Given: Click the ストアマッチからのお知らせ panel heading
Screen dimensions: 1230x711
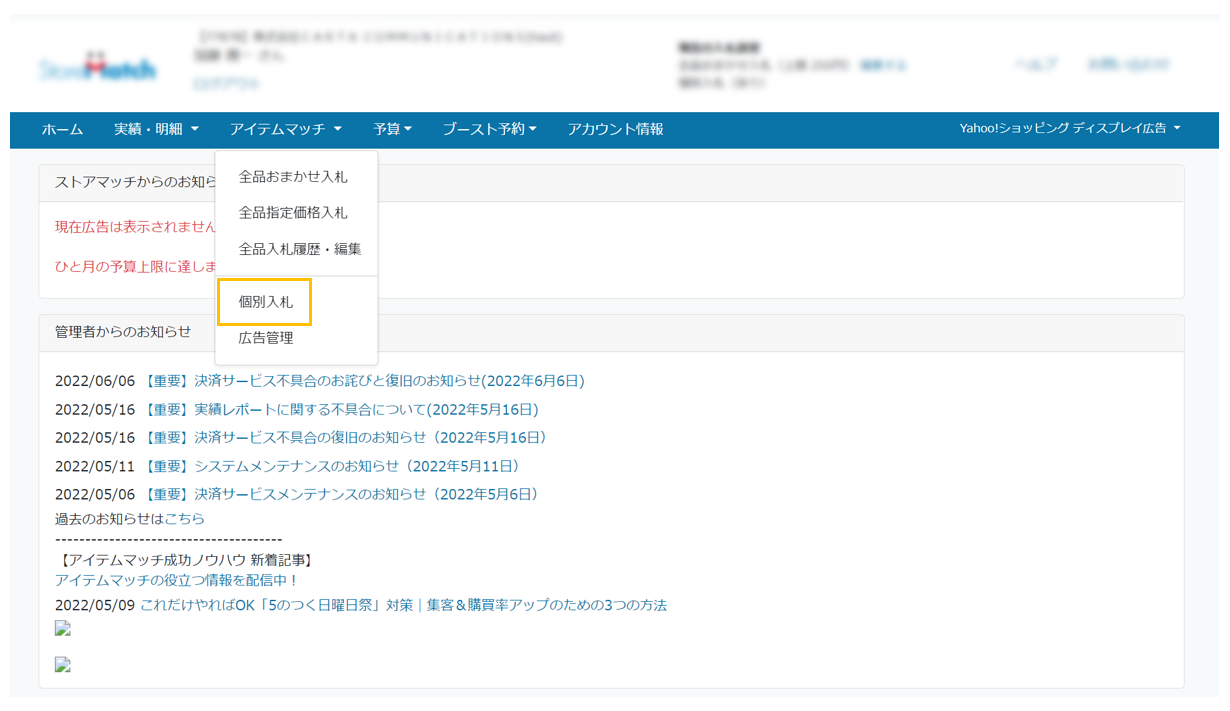Looking at the screenshot, I should pos(135,182).
